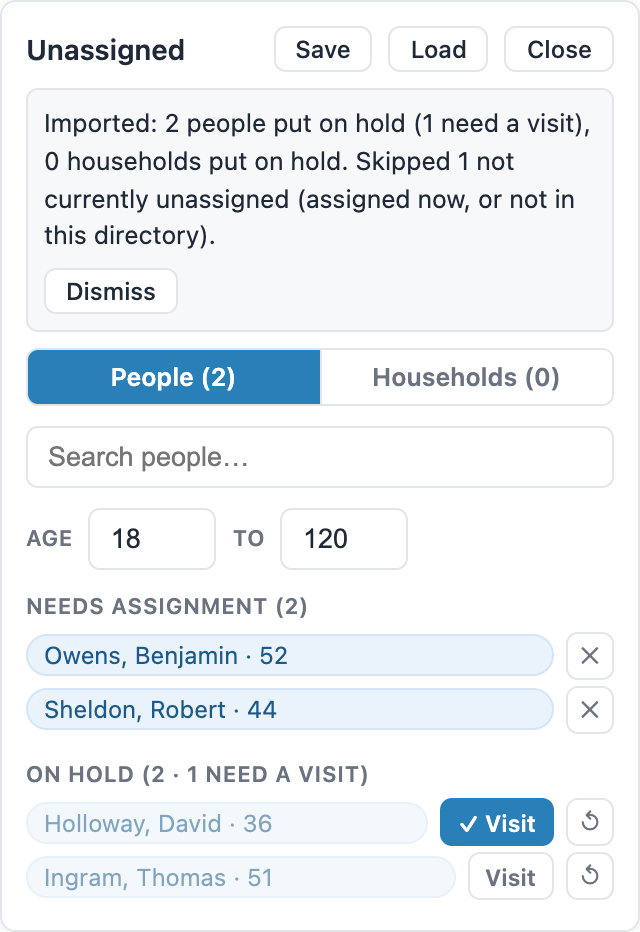This screenshot has width=640, height=932.
Task: Restore Ingram, Thomas using the undo arrow icon
Action: [x=589, y=876]
